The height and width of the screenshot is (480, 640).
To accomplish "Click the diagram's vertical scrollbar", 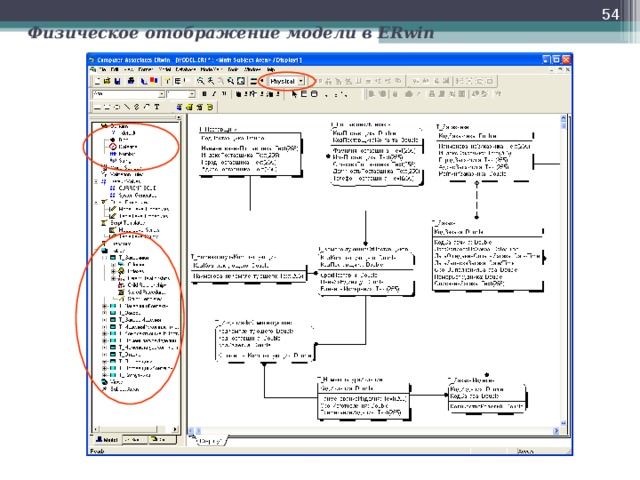I will point(567,280).
